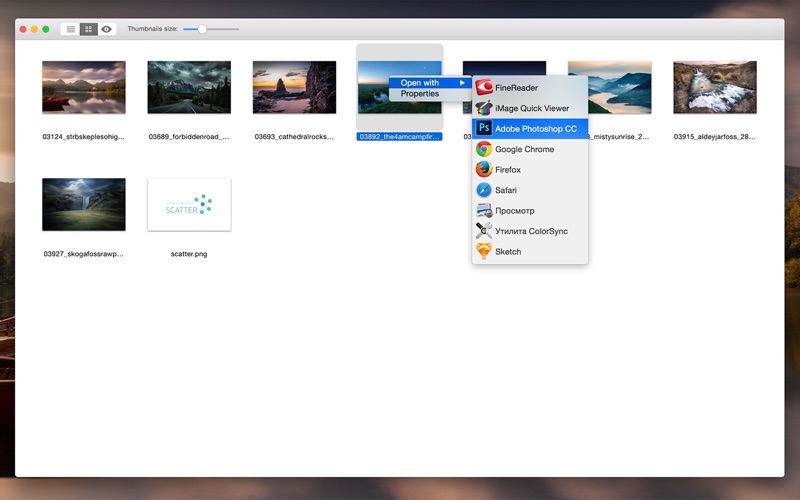800x500 pixels.
Task: Click the 03689_forbiddenroad file name
Action: click(x=189, y=137)
